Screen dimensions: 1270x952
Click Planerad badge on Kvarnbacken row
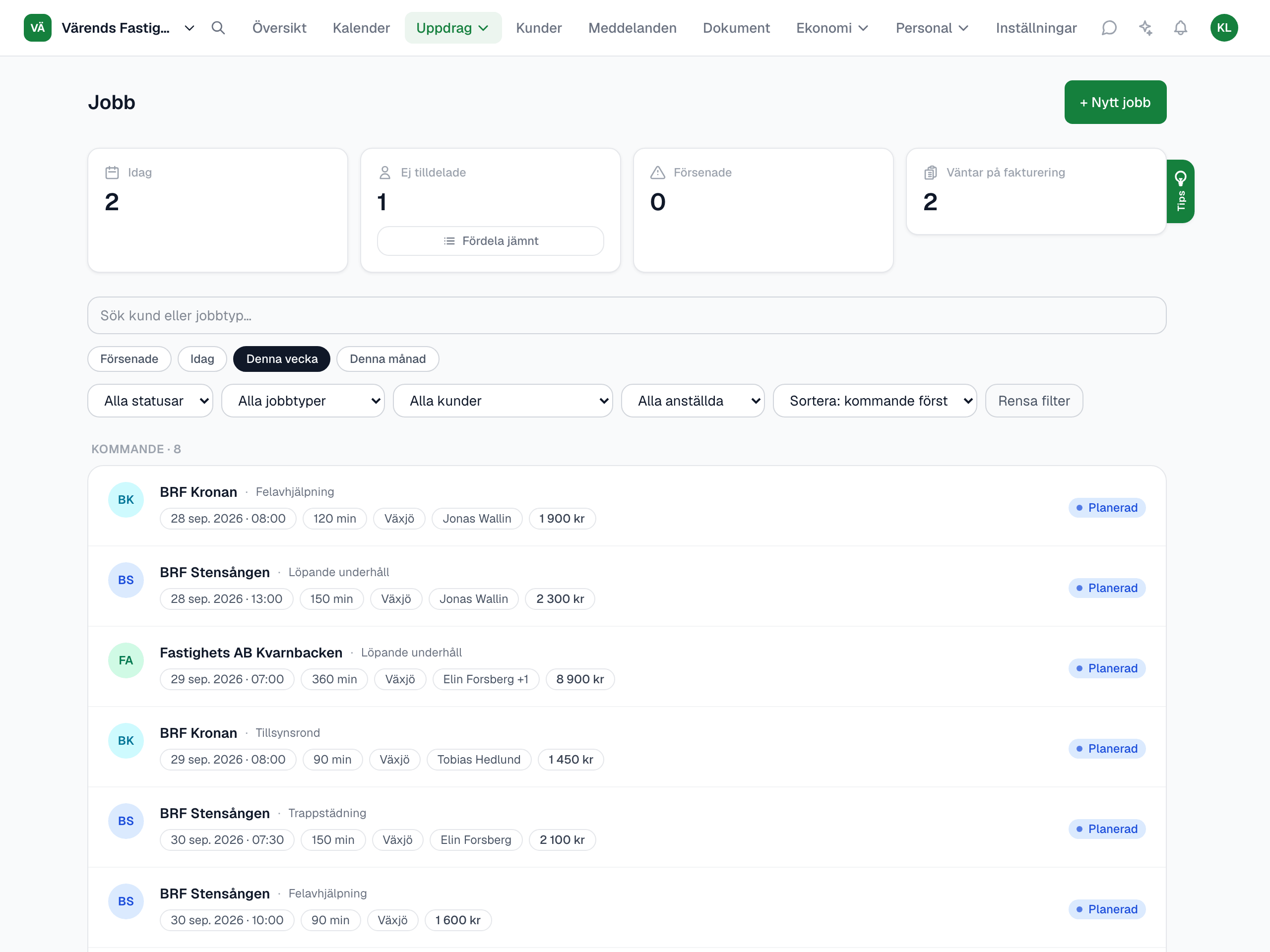pos(1107,668)
